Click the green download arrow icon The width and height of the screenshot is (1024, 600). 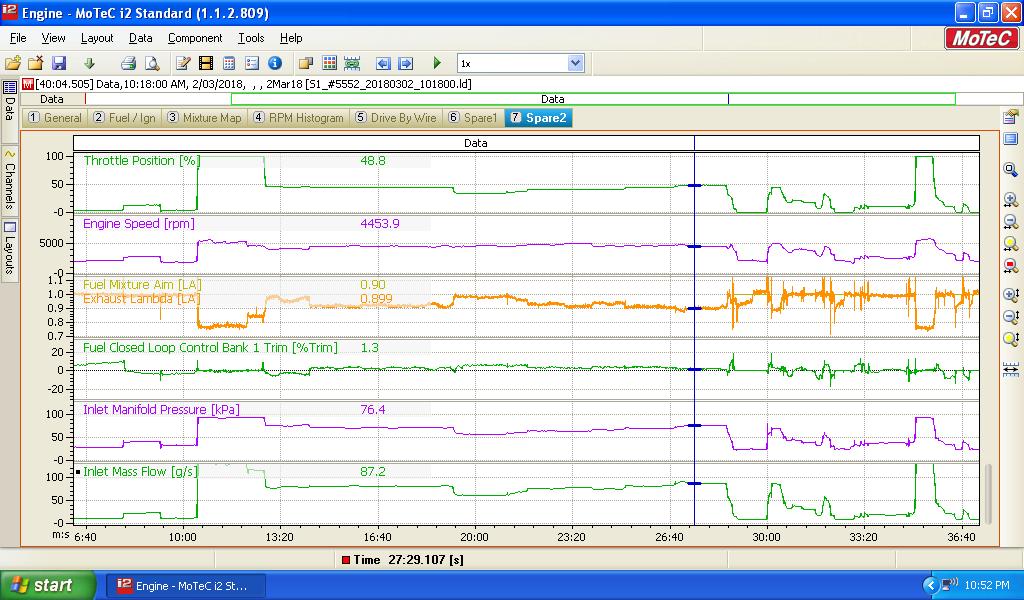pos(89,63)
